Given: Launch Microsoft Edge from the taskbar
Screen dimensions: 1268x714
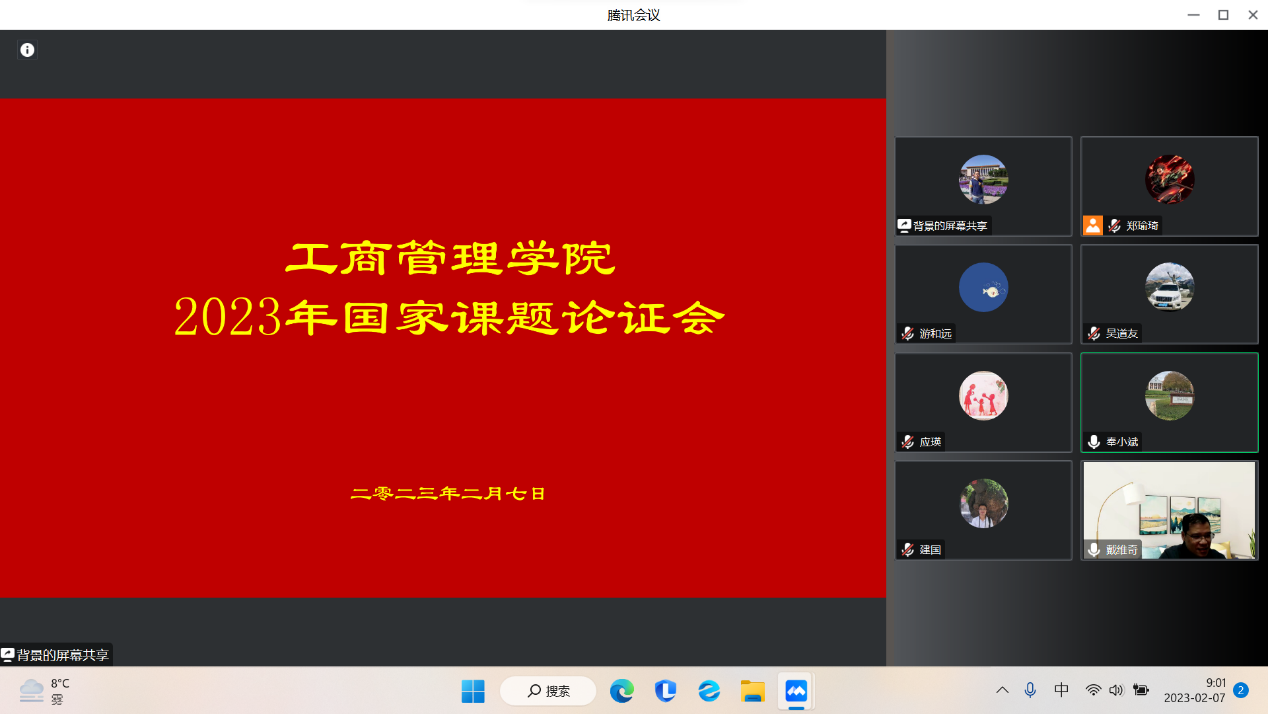Looking at the screenshot, I should click(x=622, y=691).
